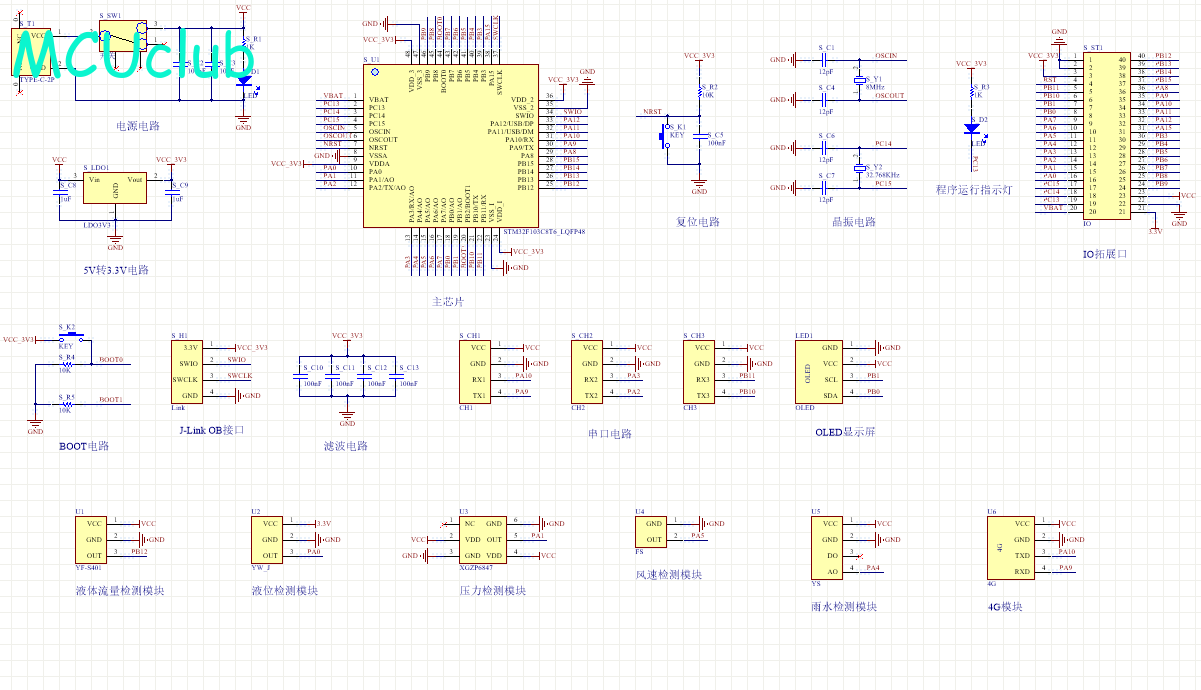Image resolution: width=1201 pixels, height=690 pixels.
Task: Click the IO拓展口 label
Action: point(1105,254)
